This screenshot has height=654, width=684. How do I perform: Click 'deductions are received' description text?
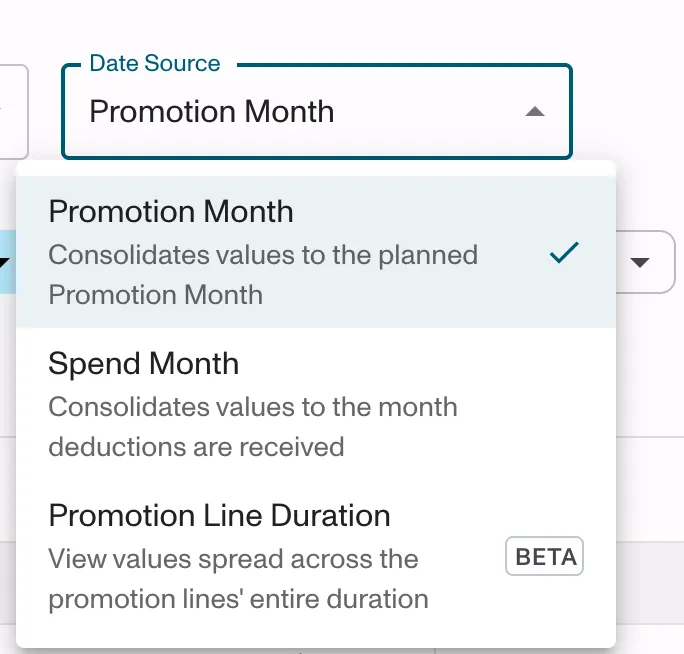pyautogui.click(x=196, y=447)
